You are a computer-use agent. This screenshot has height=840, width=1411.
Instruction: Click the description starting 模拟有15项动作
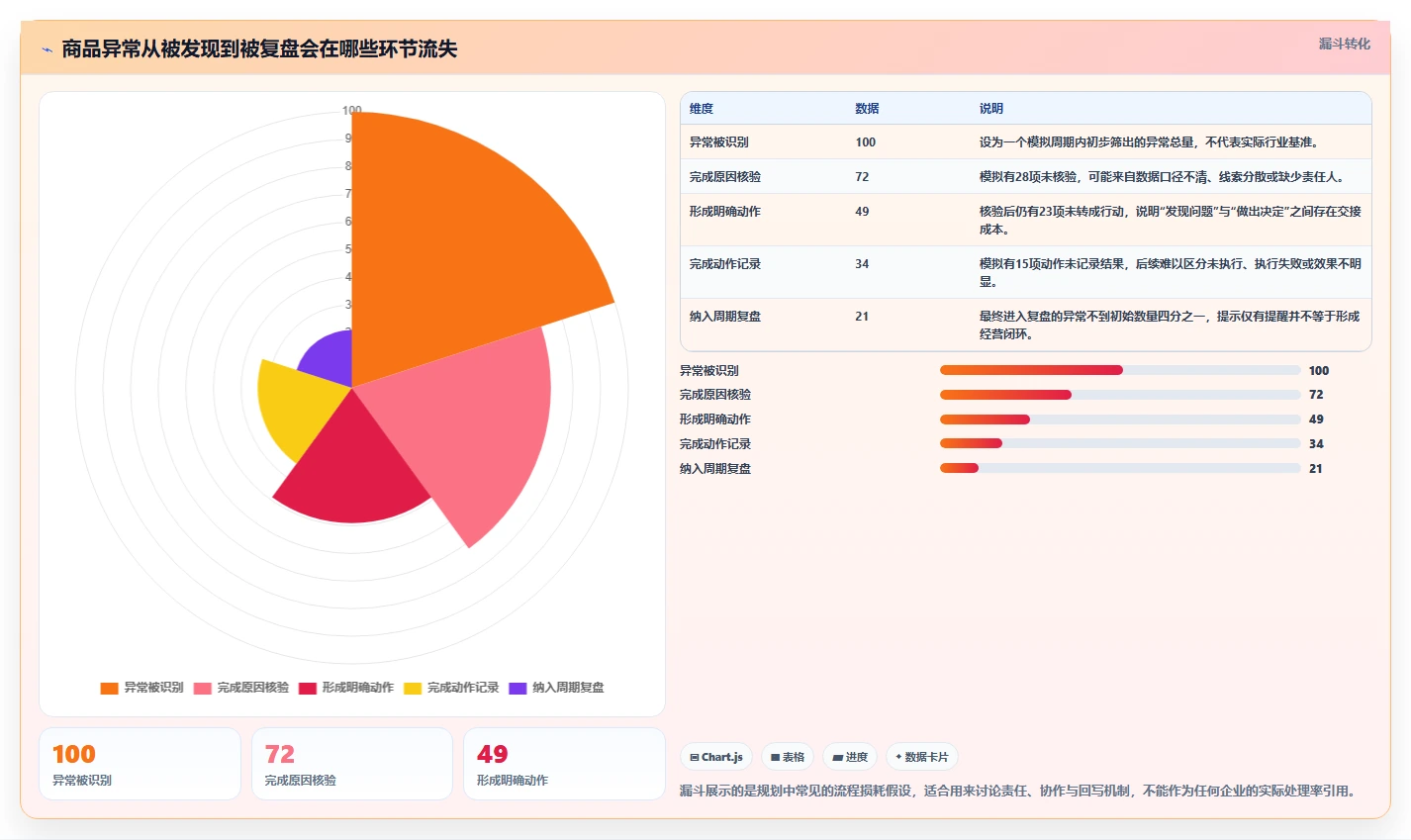(x=1171, y=273)
